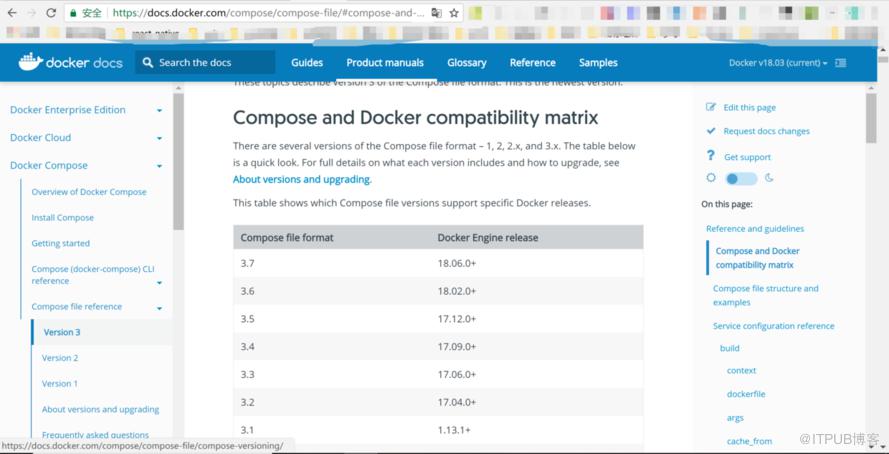Image resolution: width=889 pixels, height=454 pixels.
Task: Open the Reference menu
Action: coord(532,62)
